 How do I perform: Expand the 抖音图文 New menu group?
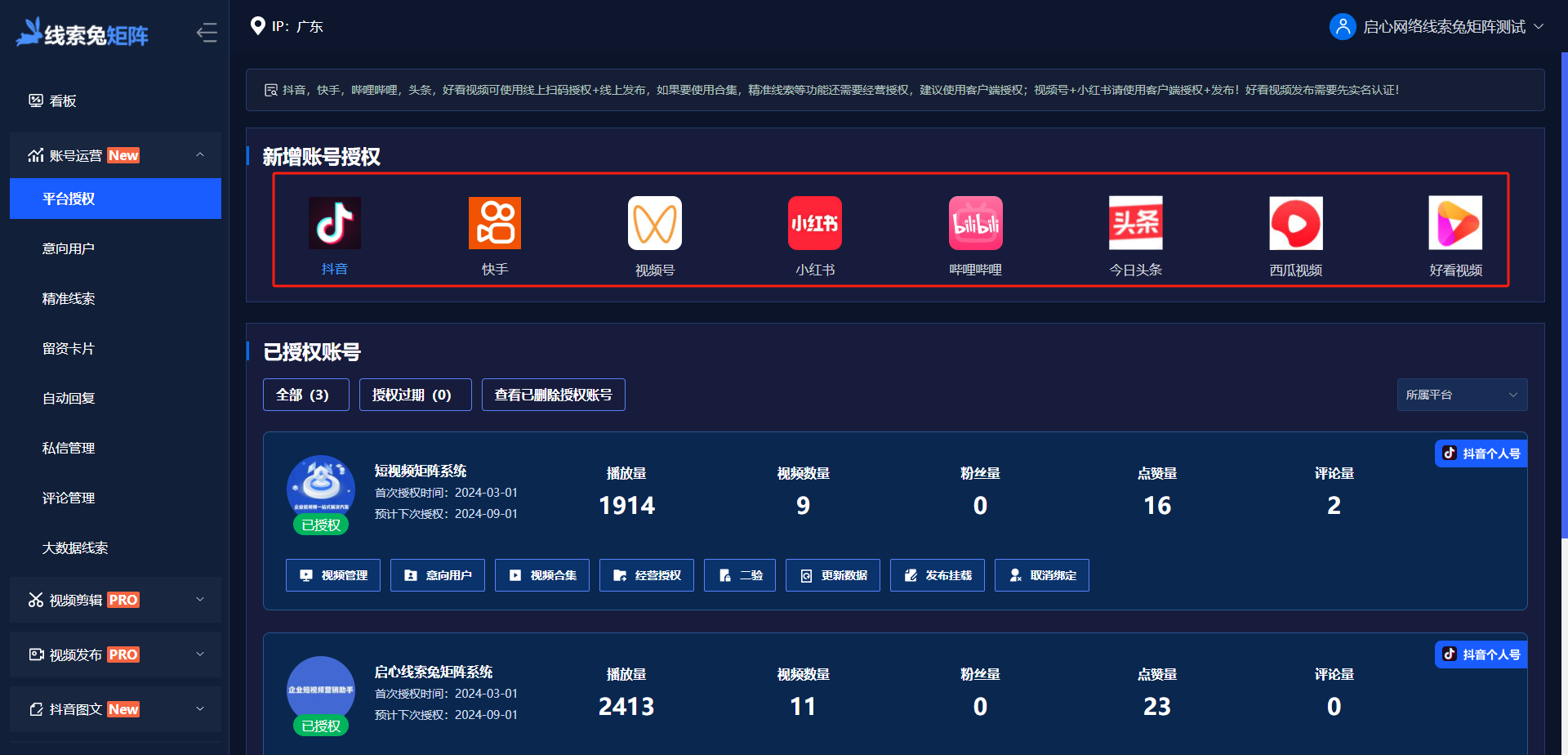[115, 709]
